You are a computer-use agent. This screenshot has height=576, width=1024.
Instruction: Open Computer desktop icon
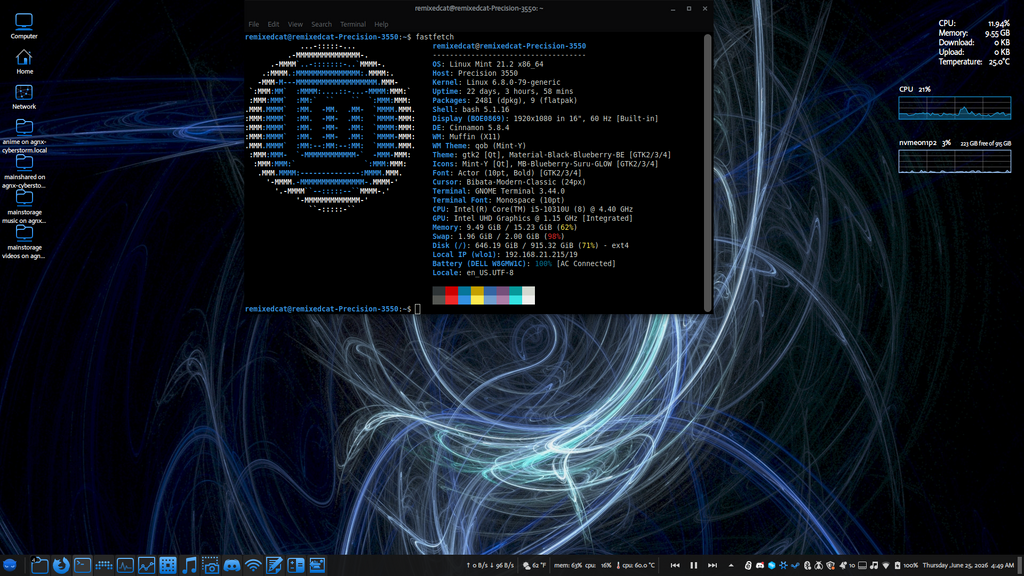click(x=24, y=26)
